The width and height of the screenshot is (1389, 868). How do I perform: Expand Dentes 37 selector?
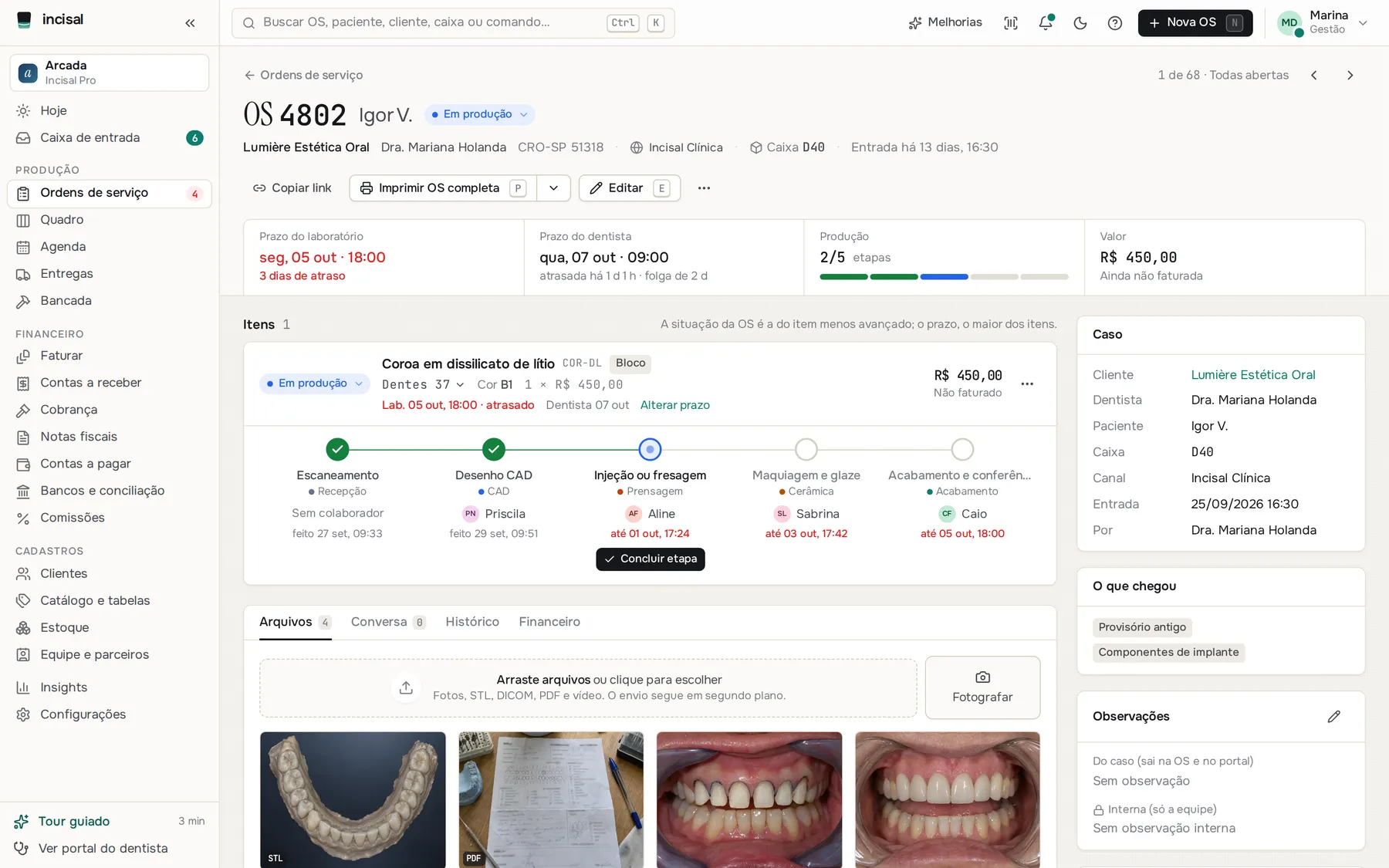[423, 384]
